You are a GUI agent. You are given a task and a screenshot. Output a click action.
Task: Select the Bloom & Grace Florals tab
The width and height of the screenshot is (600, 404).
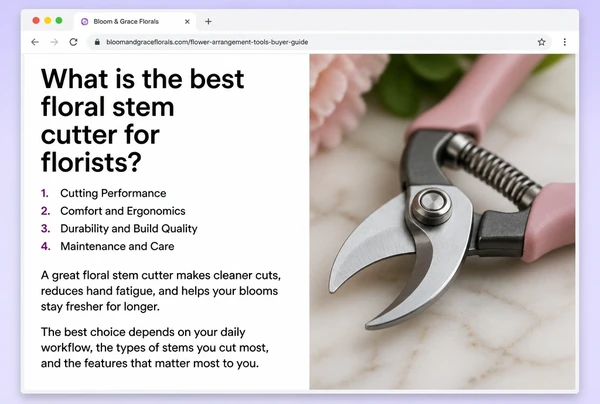click(x=135, y=21)
